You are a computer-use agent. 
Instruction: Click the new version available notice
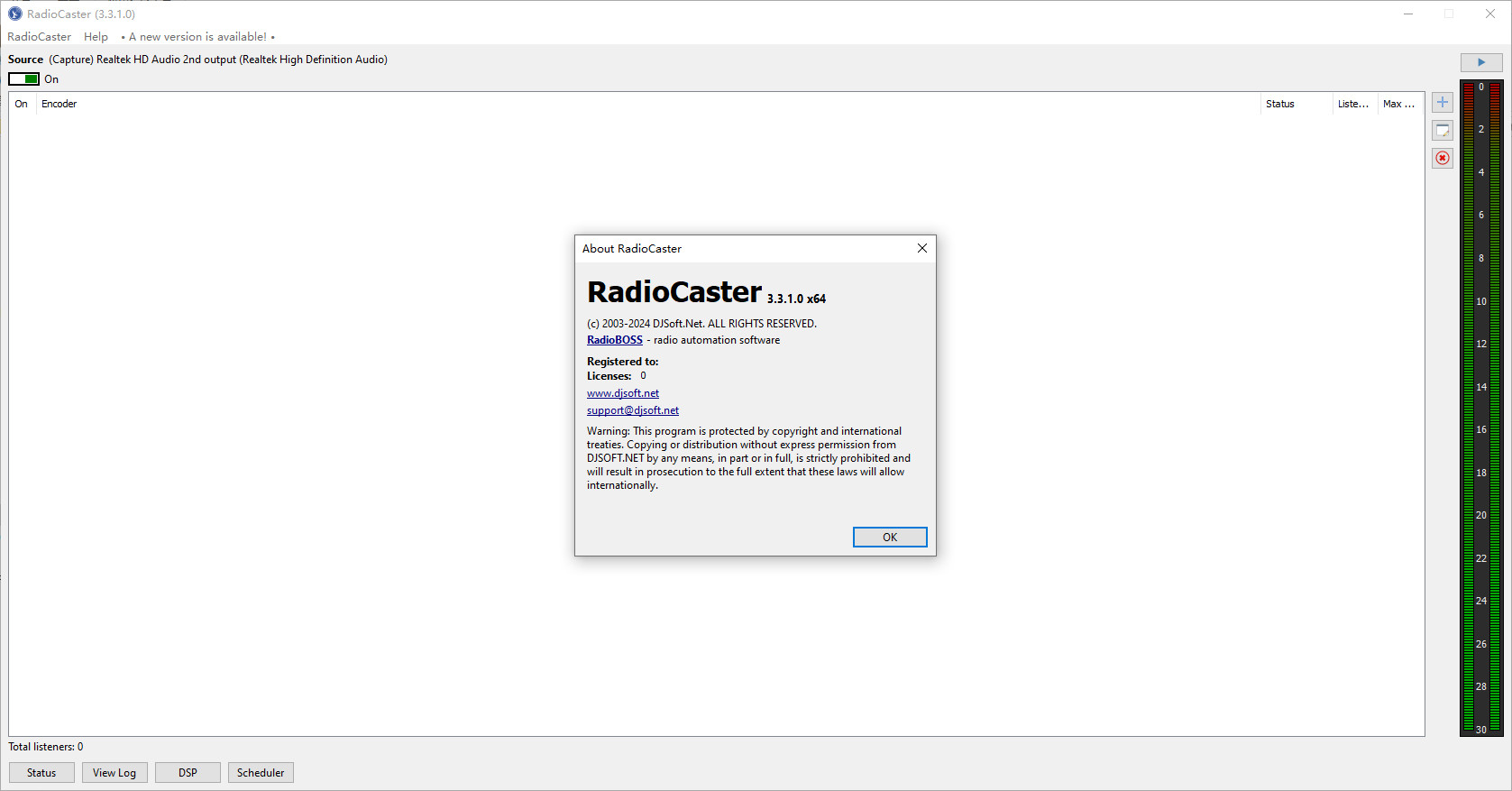coord(197,37)
